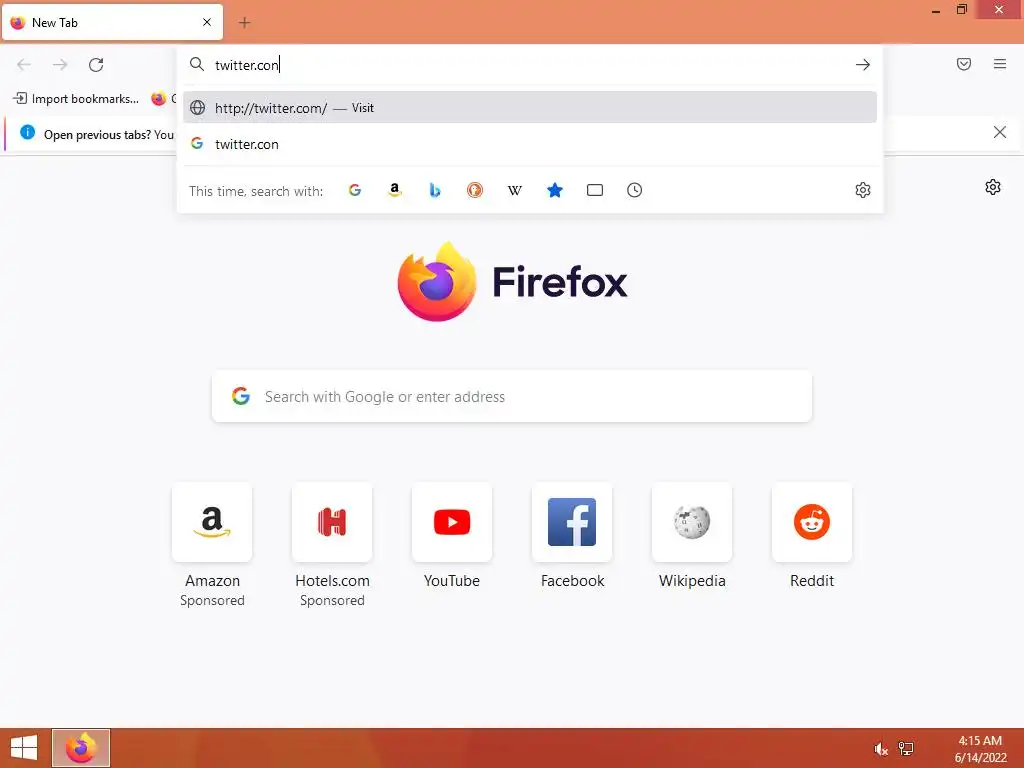Open the New Tab page personalize gear
Viewport: 1024px width, 768px height.
click(x=993, y=187)
